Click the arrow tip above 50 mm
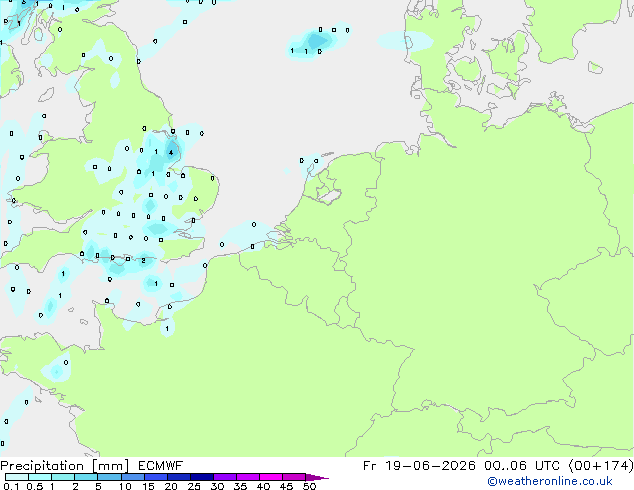 point(317,477)
